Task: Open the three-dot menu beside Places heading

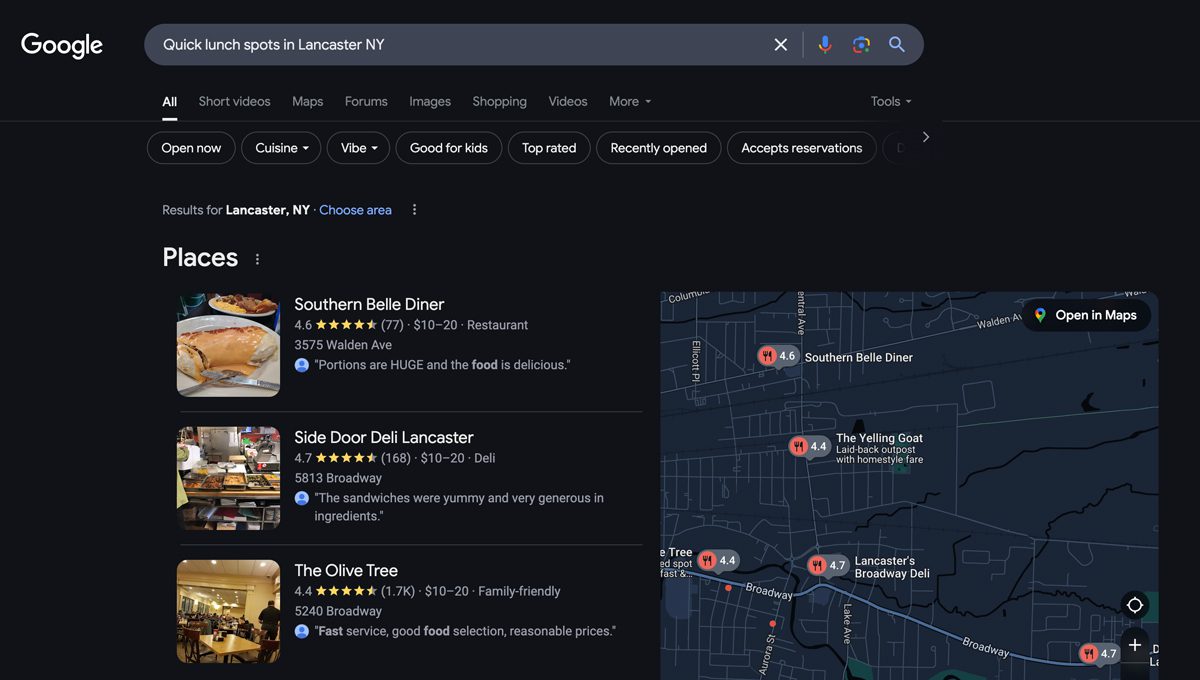Action: point(257,259)
